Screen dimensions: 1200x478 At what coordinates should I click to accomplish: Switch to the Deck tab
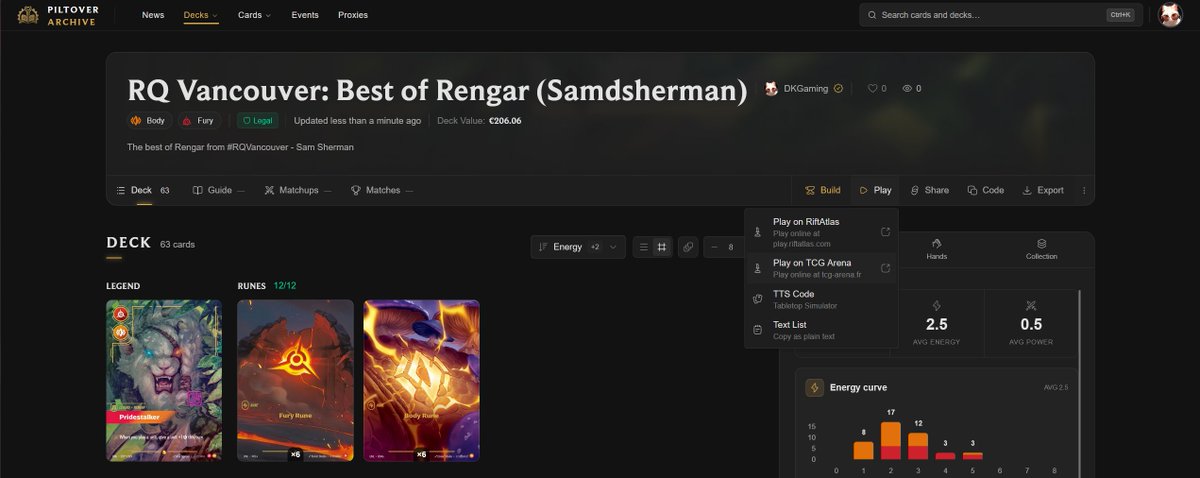(x=143, y=190)
